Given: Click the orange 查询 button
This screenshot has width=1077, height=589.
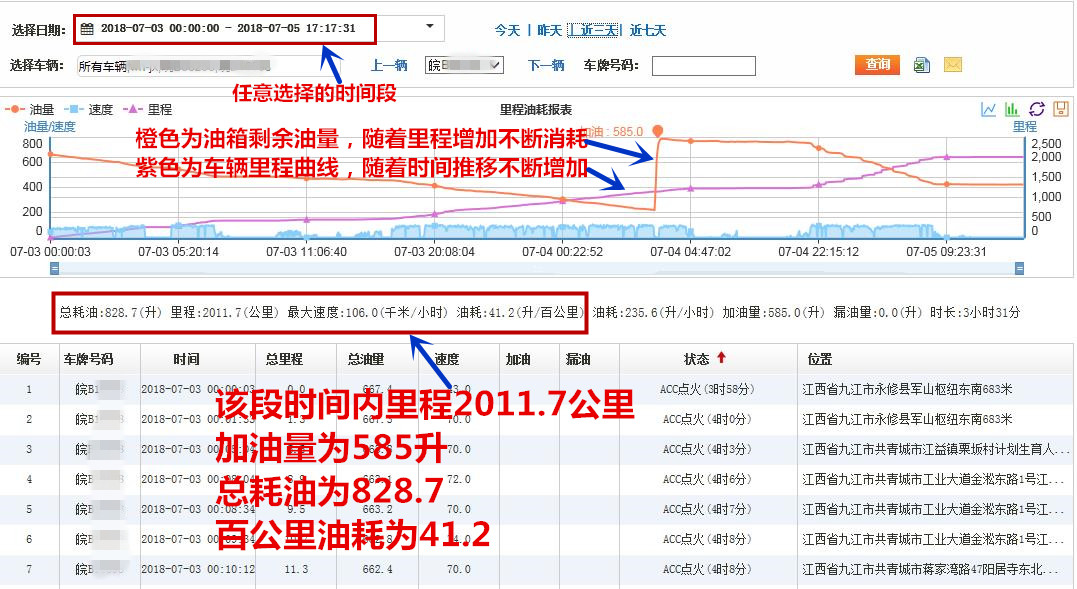Looking at the screenshot, I should click(x=877, y=65).
